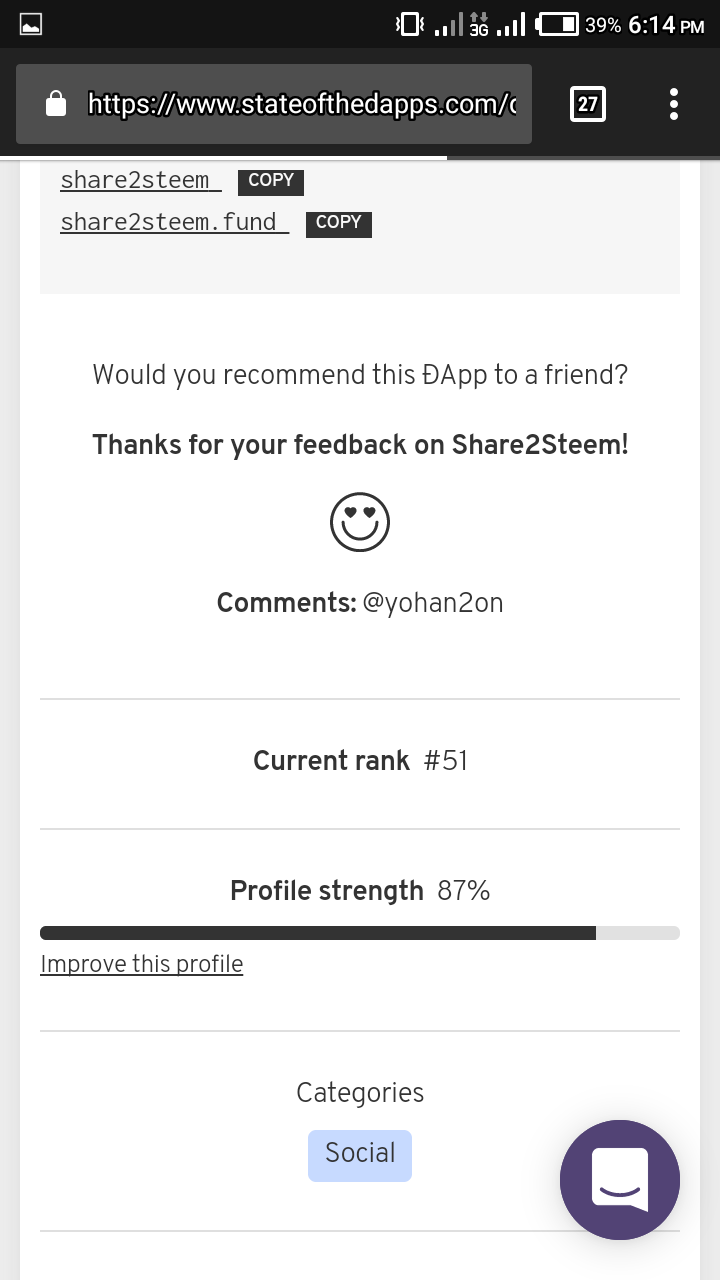Viewport: 720px width, 1280px height.
Task: Open the tab switcher showing 27 tabs
Action: pos(588,104)
